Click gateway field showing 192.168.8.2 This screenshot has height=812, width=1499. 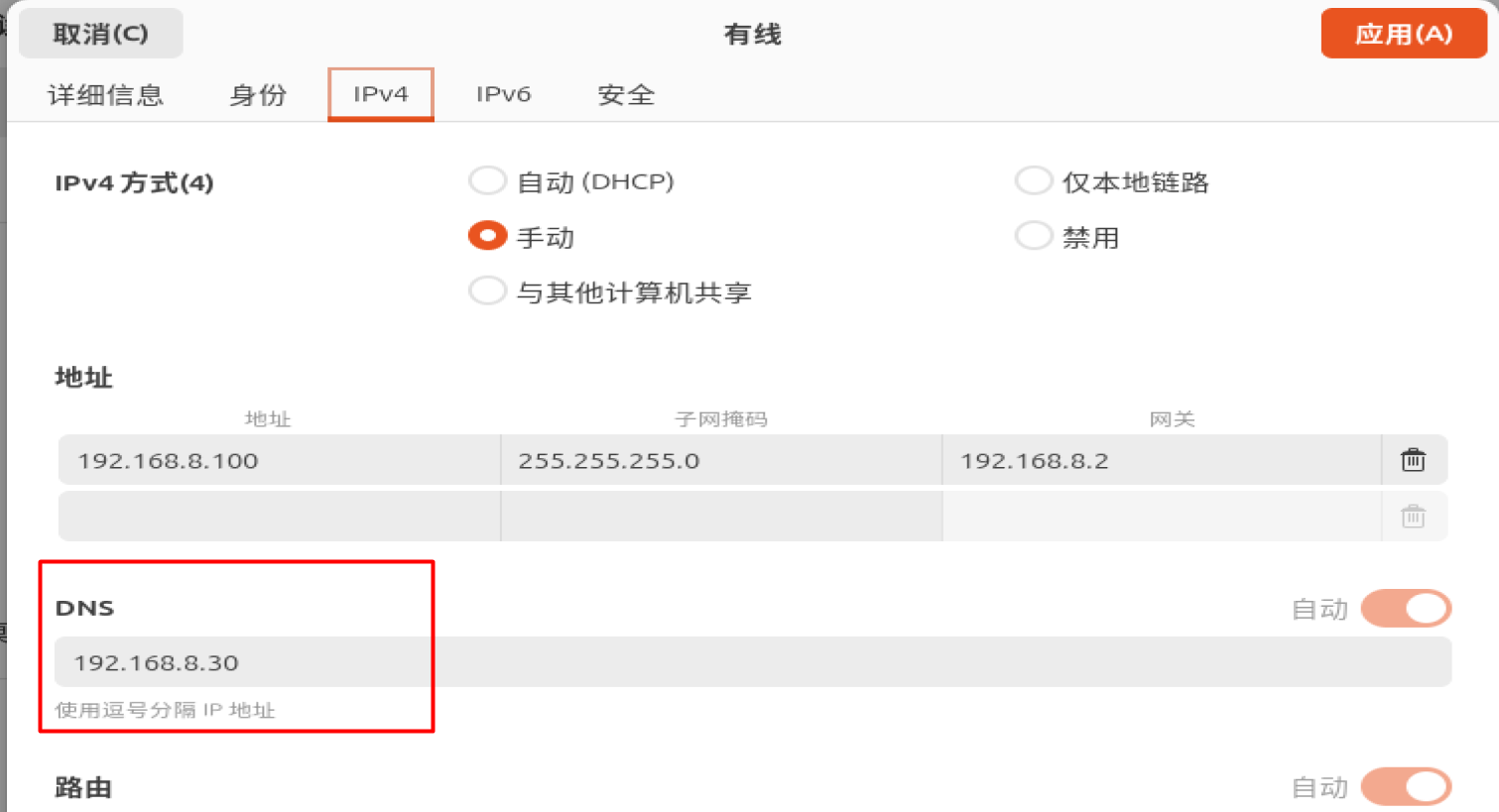1161,461
